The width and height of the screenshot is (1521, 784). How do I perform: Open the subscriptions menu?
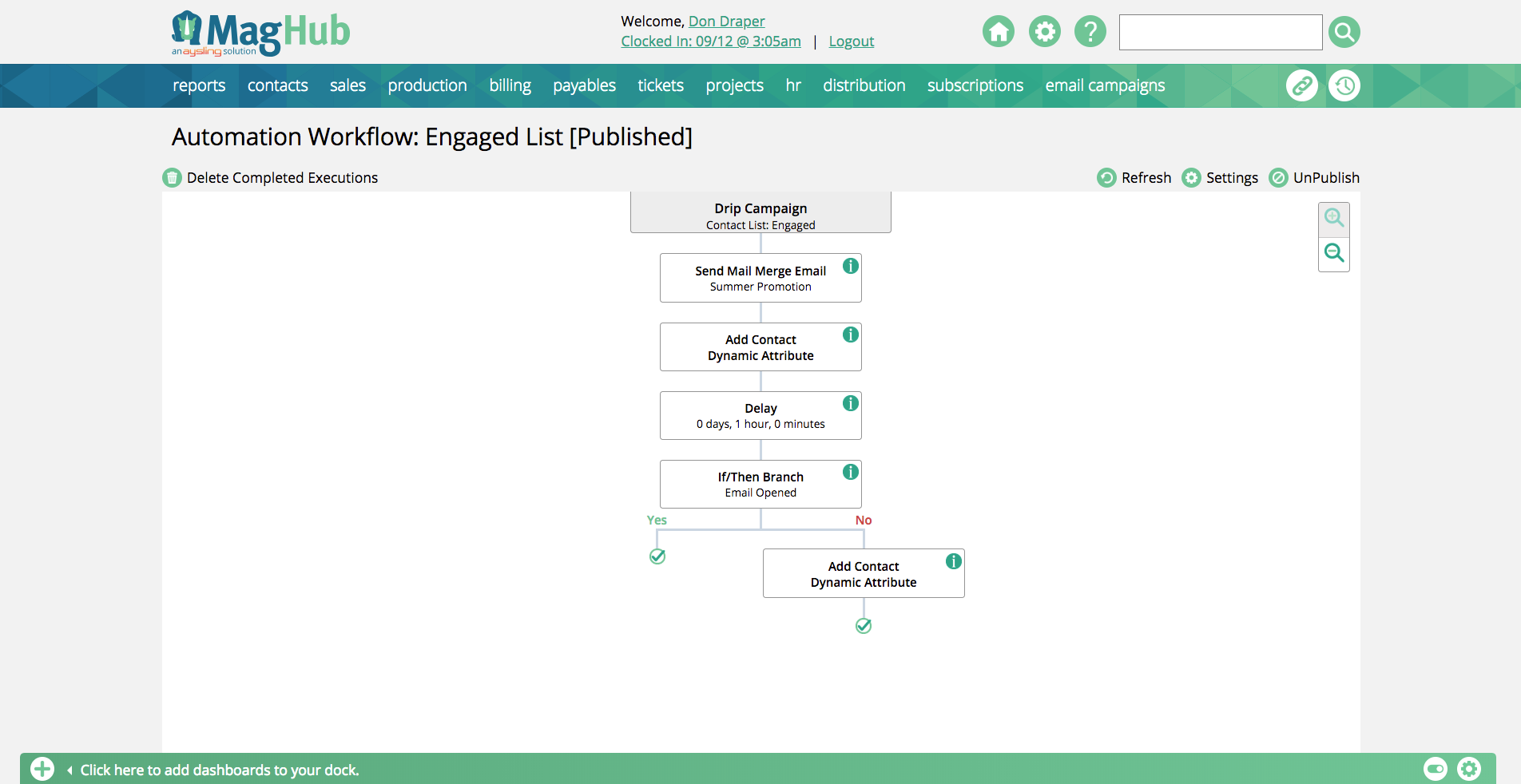tap(975, 85)
